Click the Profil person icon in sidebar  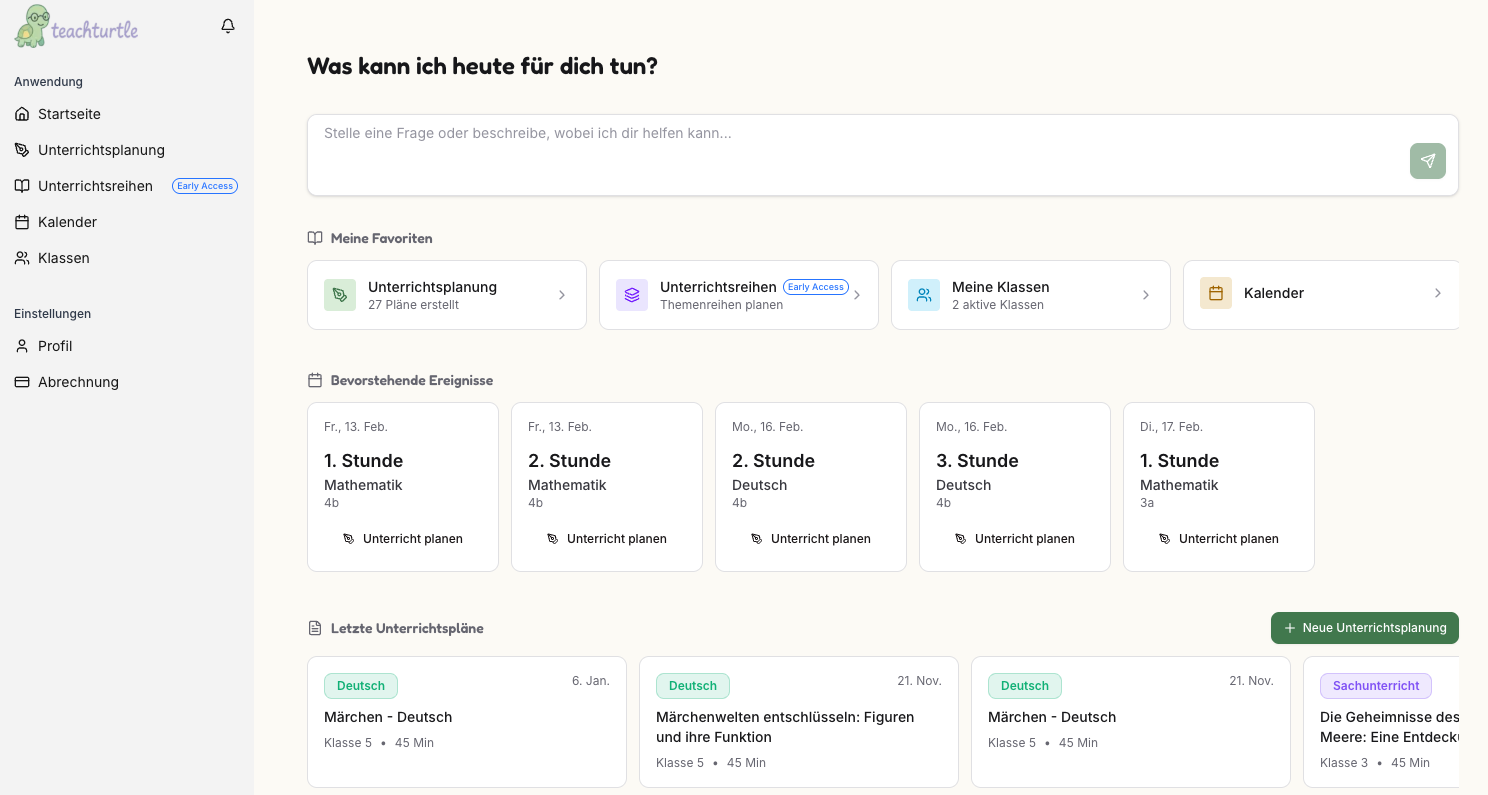[22, 346]
